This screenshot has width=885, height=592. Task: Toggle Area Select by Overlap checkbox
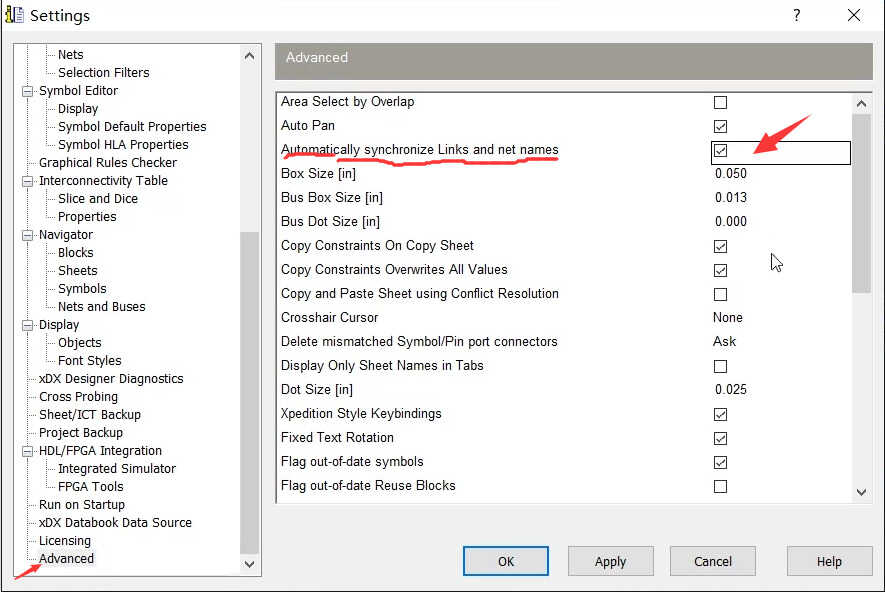[720, 102]
